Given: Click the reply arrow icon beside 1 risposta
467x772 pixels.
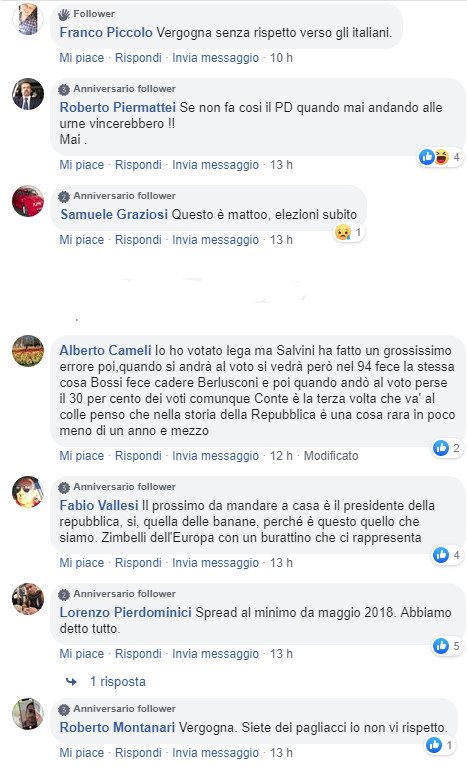Looking at the screenshot, I should click(x=71, y=681).
